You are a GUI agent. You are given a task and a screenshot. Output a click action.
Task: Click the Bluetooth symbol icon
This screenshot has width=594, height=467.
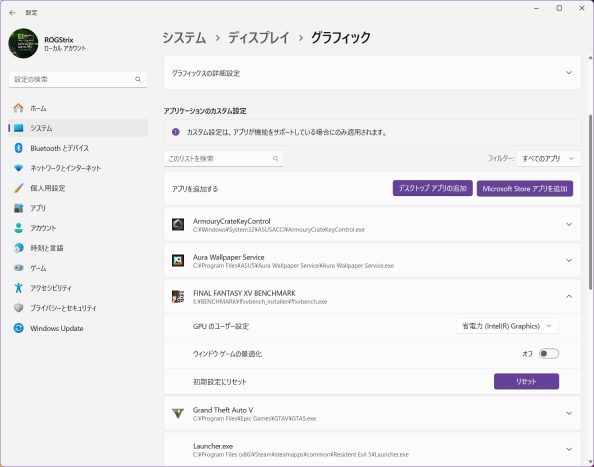[19, 148]
